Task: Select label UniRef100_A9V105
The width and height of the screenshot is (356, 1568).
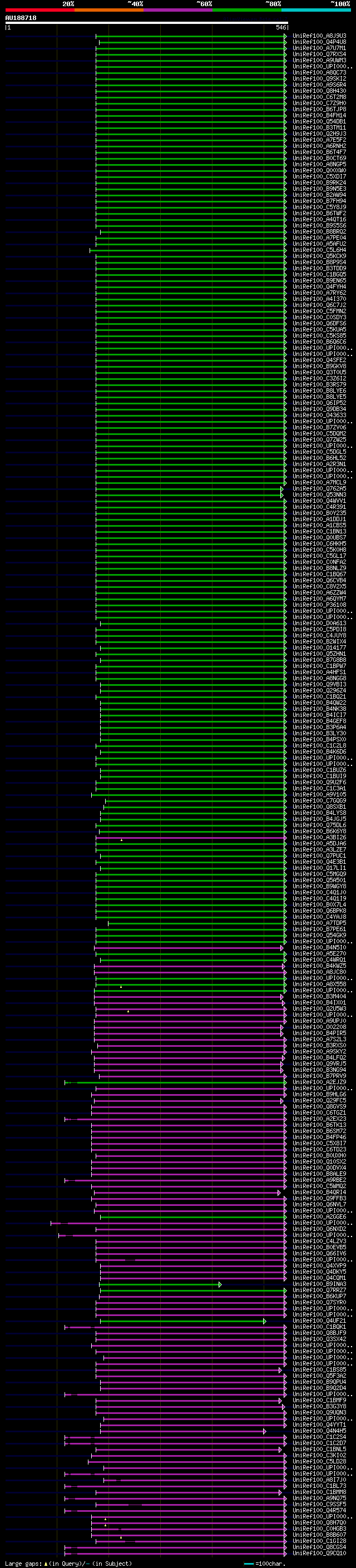Action: coord(319,794)
